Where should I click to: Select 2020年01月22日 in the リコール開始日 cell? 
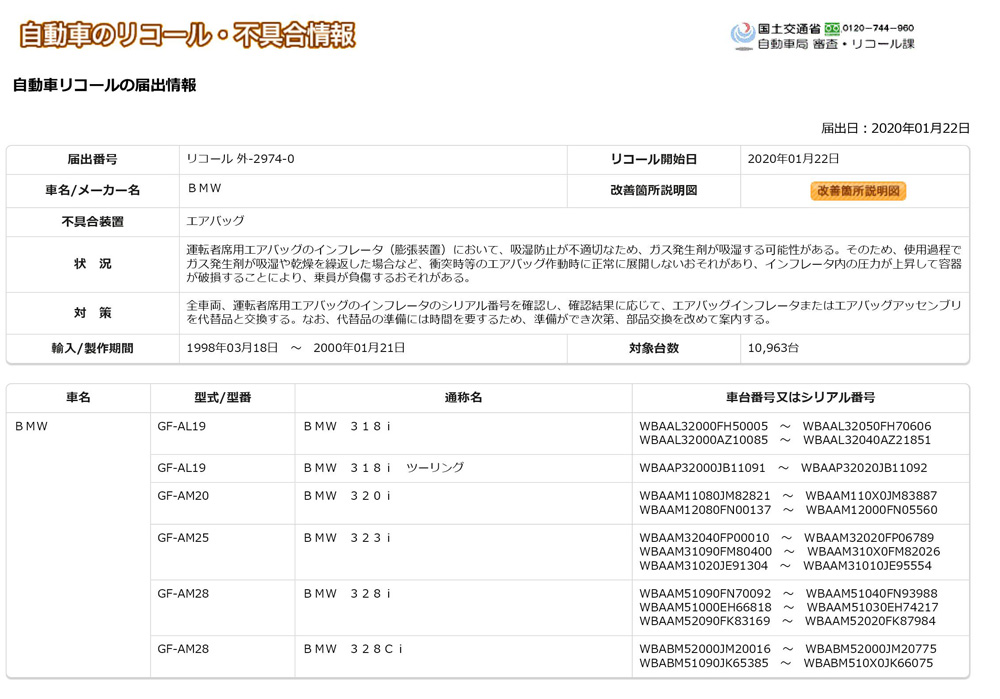click(793, 159)
